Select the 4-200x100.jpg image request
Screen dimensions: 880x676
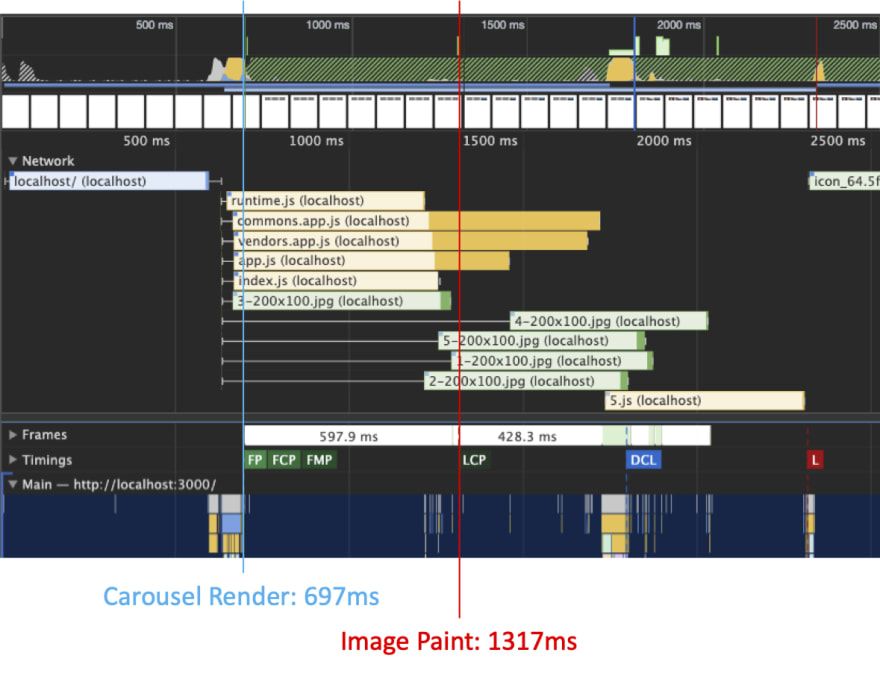pos(608,321)
